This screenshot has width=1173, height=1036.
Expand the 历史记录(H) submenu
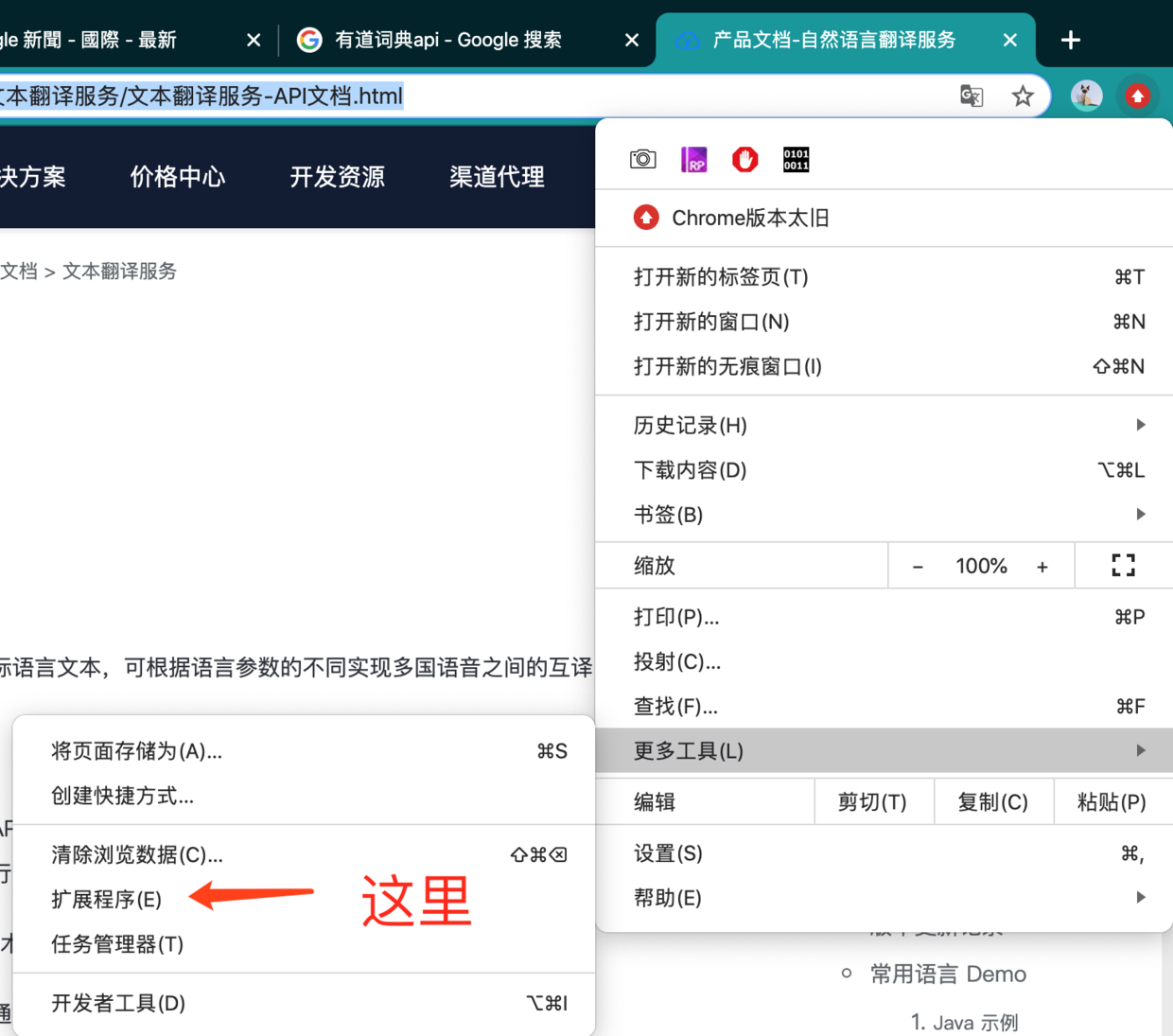point(690,425)
